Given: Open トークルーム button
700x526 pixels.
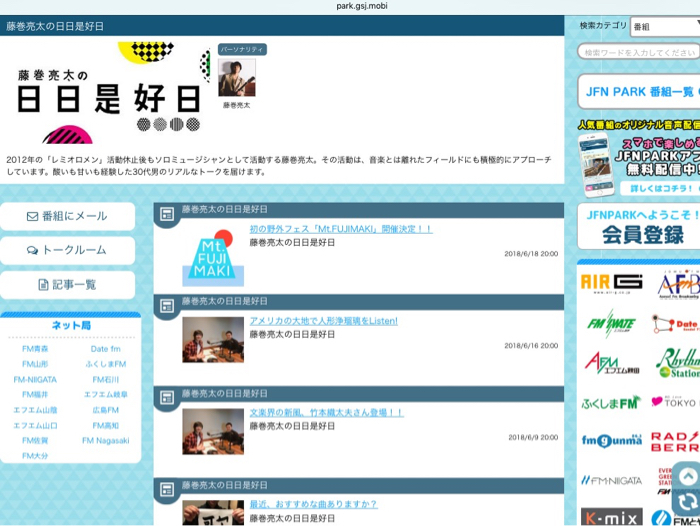Looking at the screenshot, I should 67,250.
